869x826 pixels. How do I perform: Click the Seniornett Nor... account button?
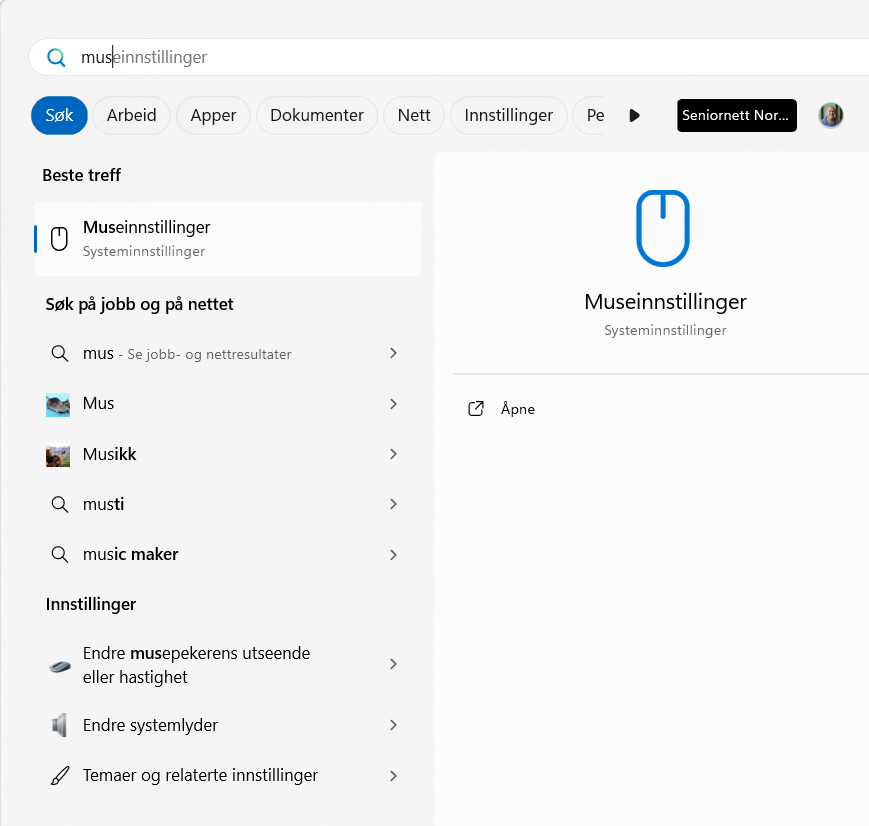[736, 115]
